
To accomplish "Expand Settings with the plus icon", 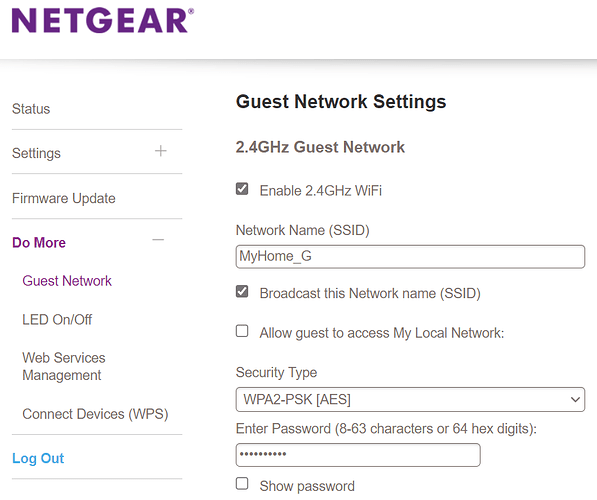I will (161, 151).
